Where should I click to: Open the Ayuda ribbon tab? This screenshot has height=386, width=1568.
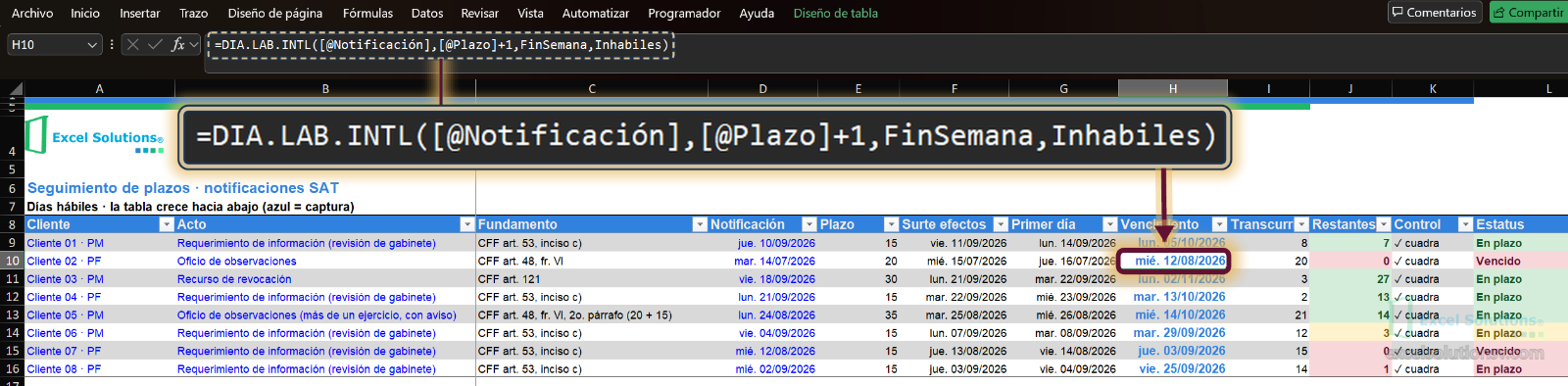pos(757,13)
